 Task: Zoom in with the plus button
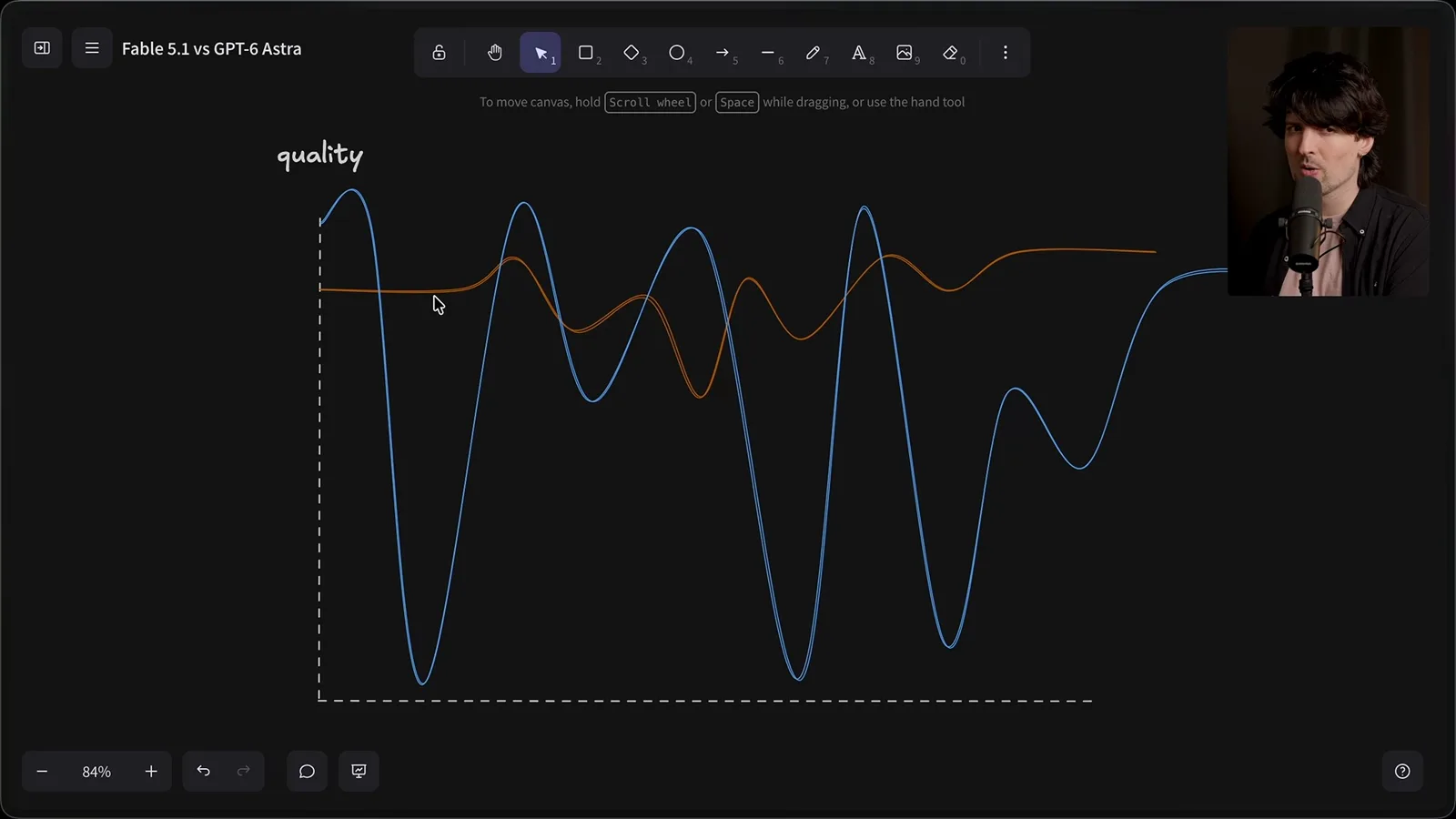[x=151, y=772]
